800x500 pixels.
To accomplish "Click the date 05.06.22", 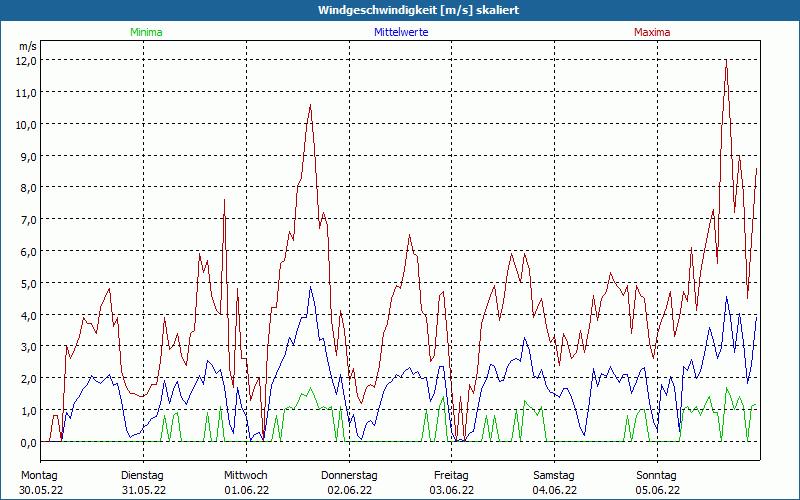I will click(658, 490).
